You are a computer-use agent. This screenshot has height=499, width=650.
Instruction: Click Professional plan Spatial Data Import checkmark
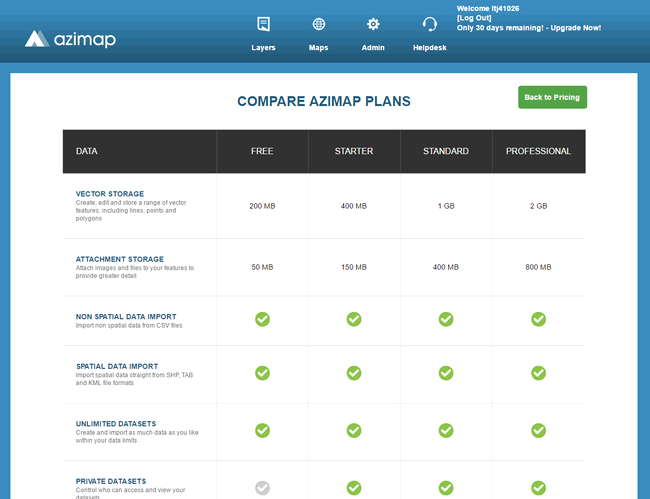coord(538,372)
